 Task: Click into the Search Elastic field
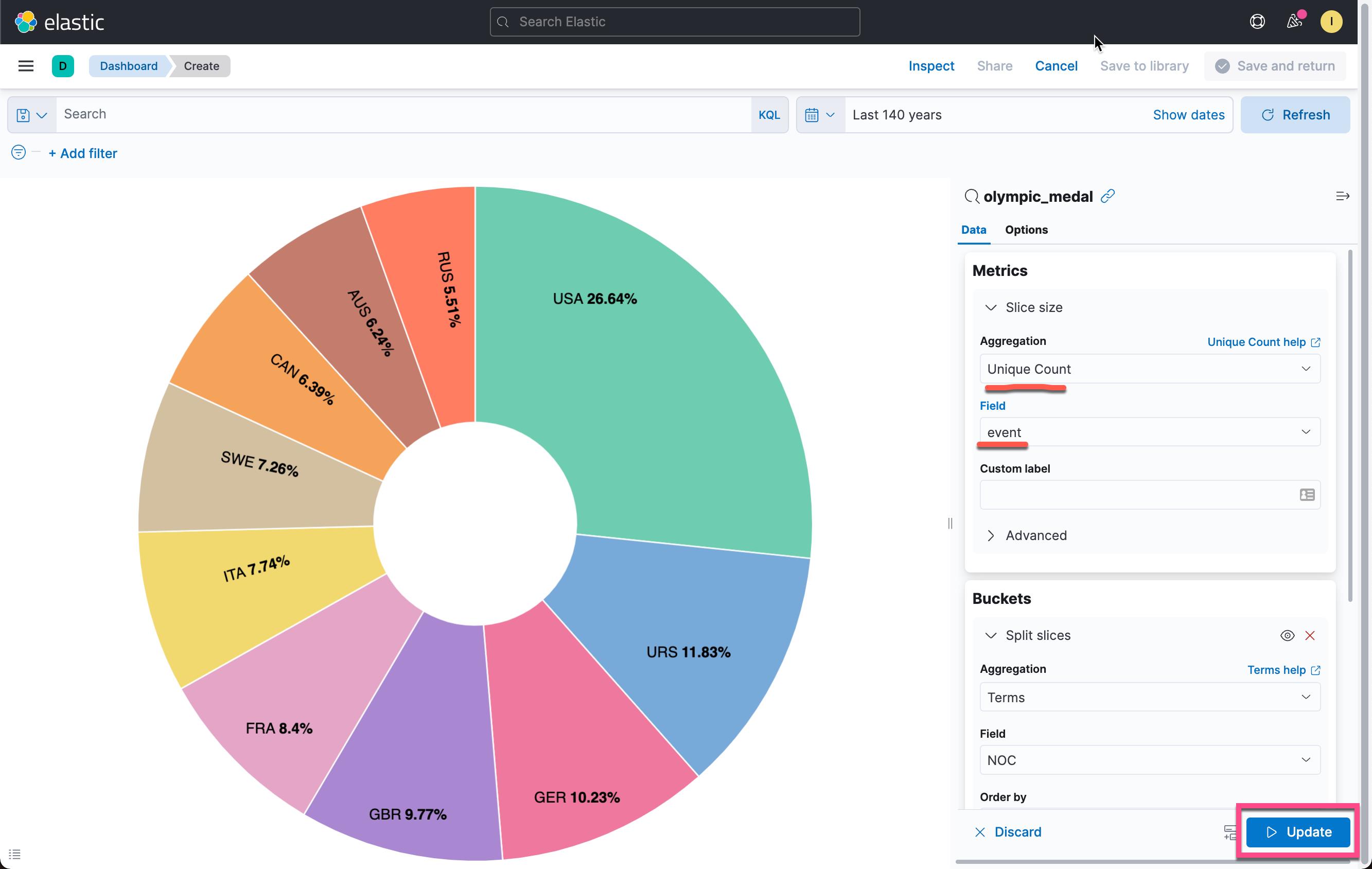click(675, 22)
